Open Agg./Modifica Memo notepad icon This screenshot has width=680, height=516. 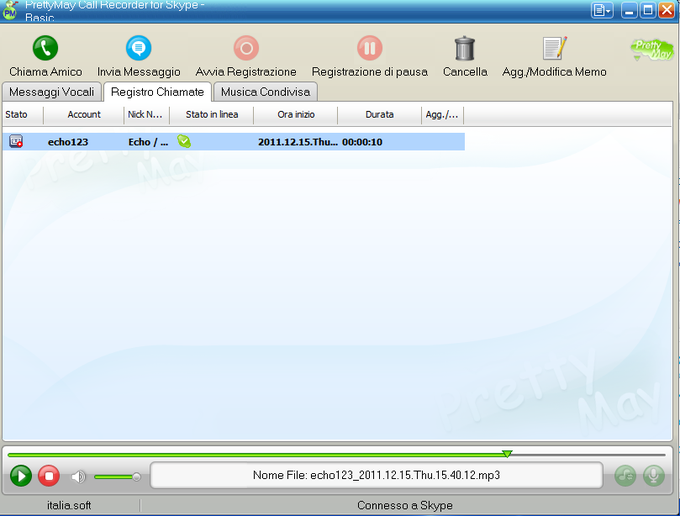tap(555, 48)
